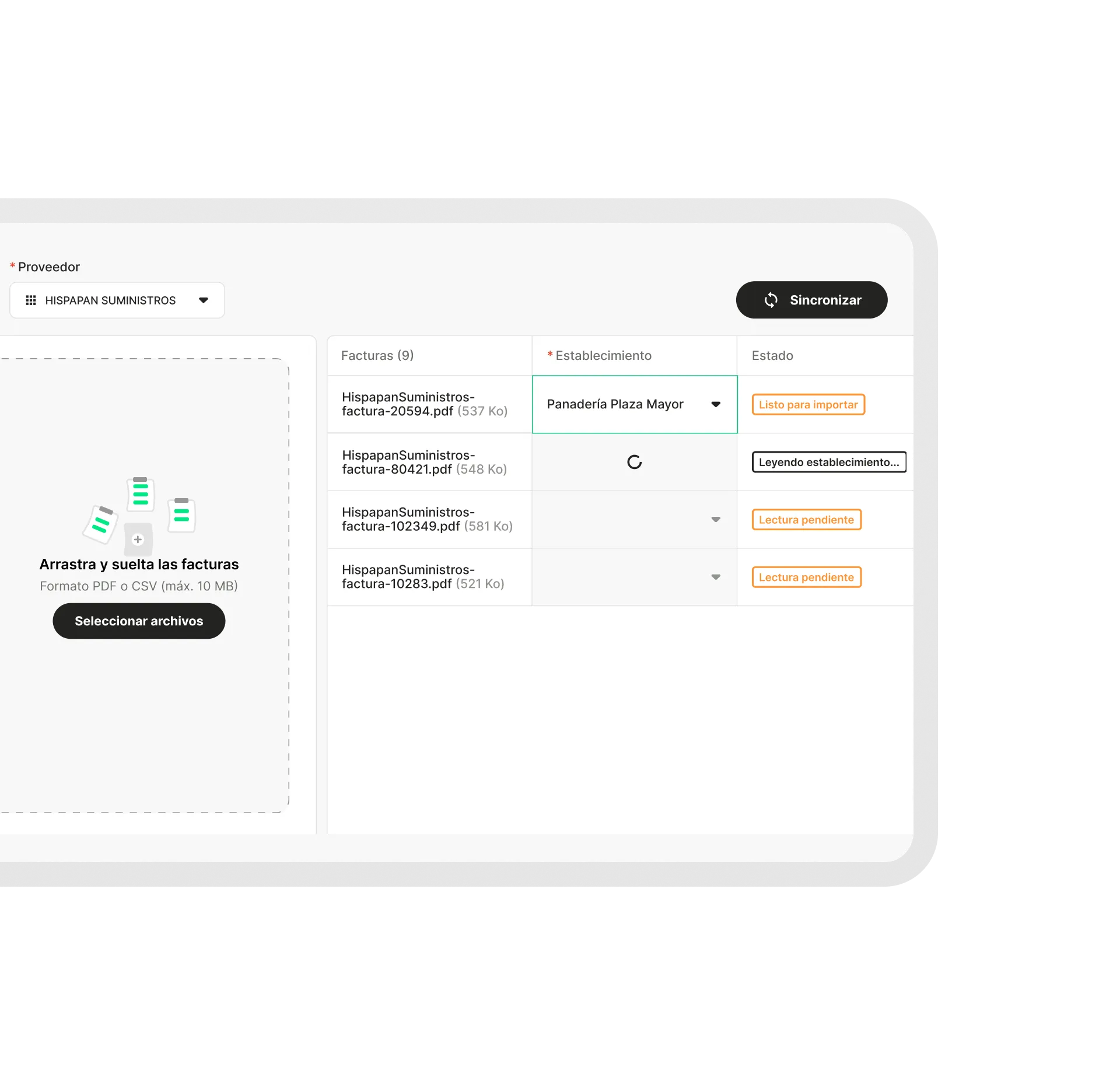This screenshot has height=1085, width=1120.
Task: Click Seleccionar archivos button
Action: tap(139, 621)
